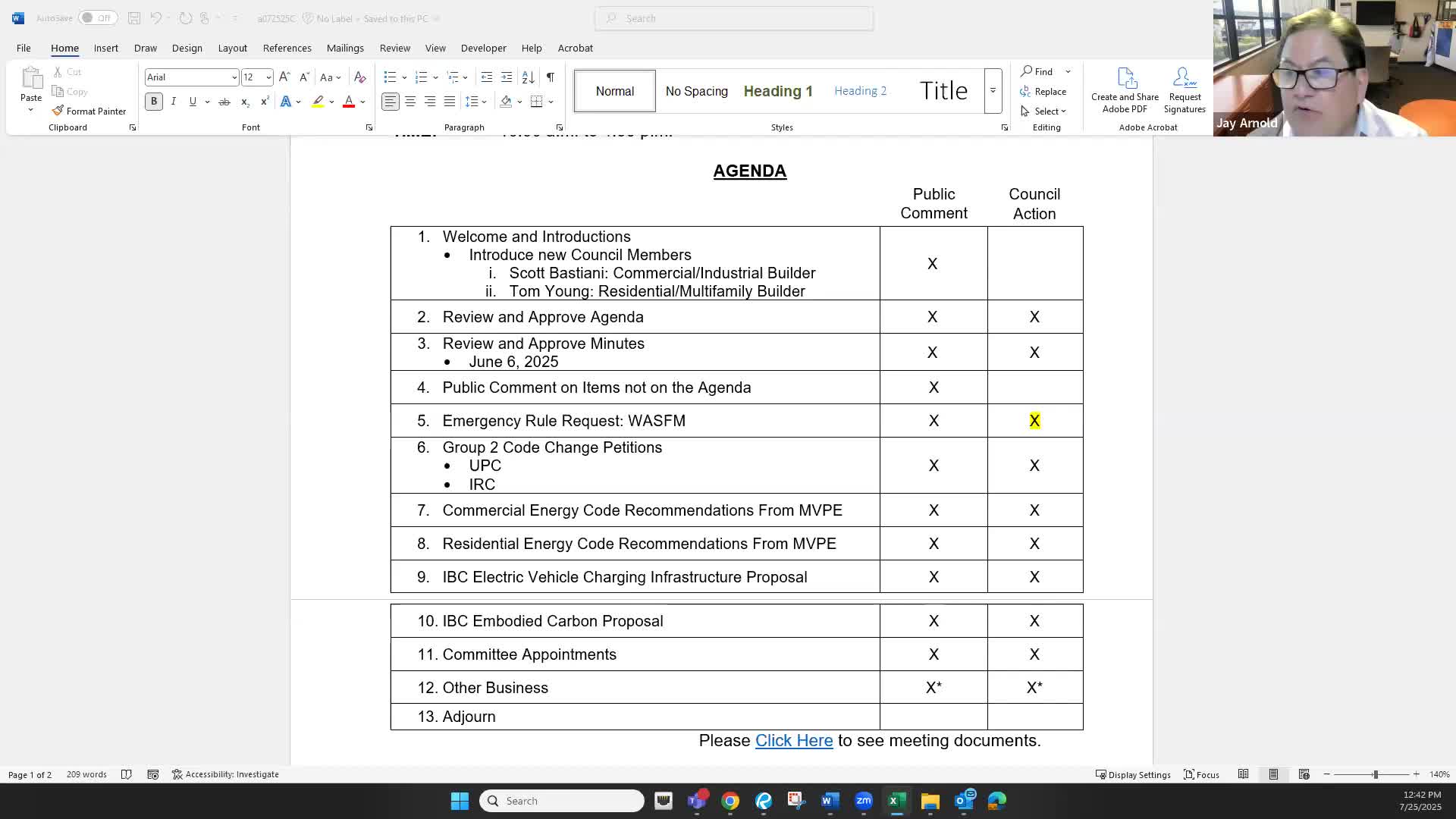Click the Format Painter tool

pyautogui.click(x=89, y=111)
